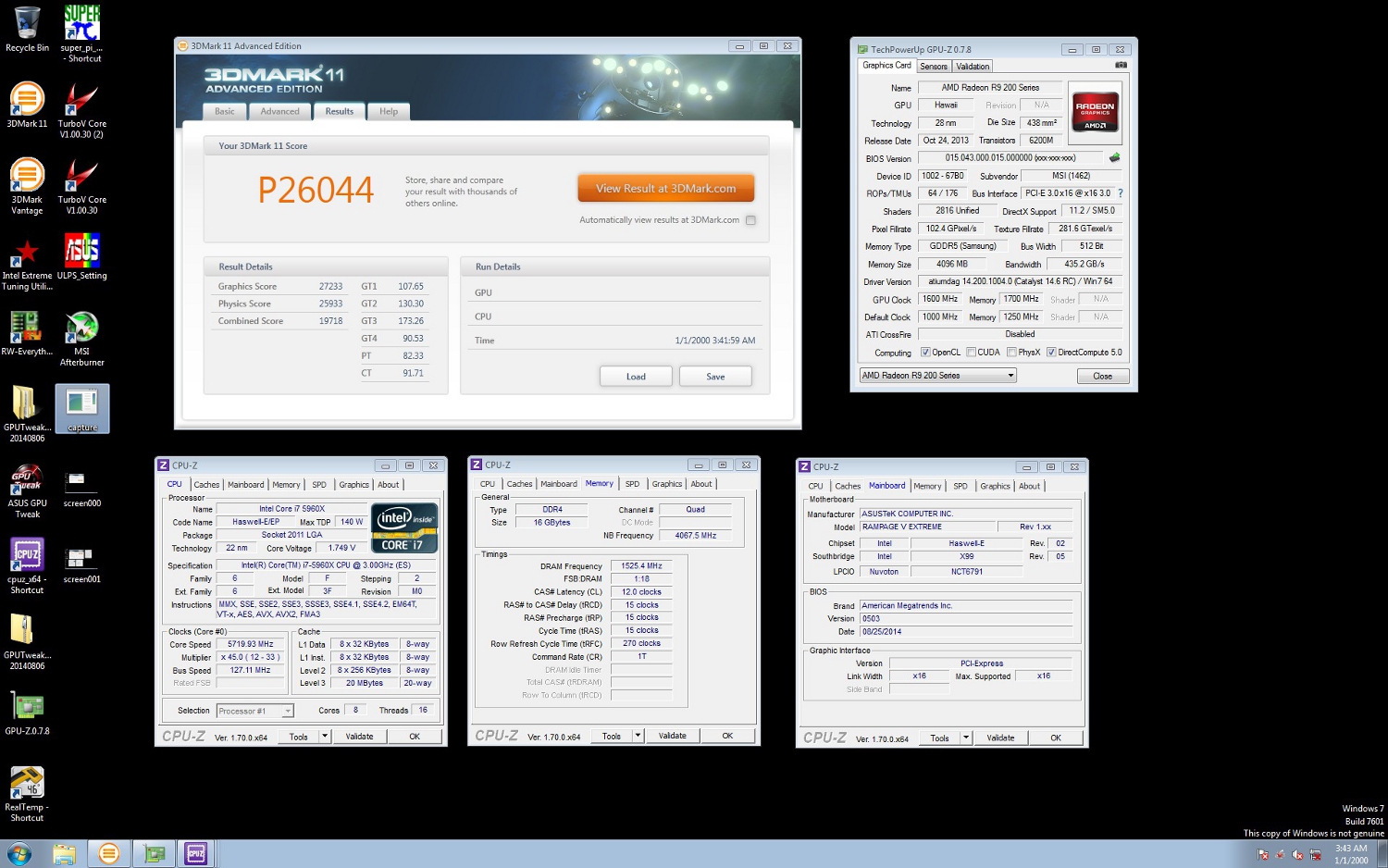Switch to the Basic tab in 3DMark
This screenshot has height=868, width=1388.
click(225, 111)
